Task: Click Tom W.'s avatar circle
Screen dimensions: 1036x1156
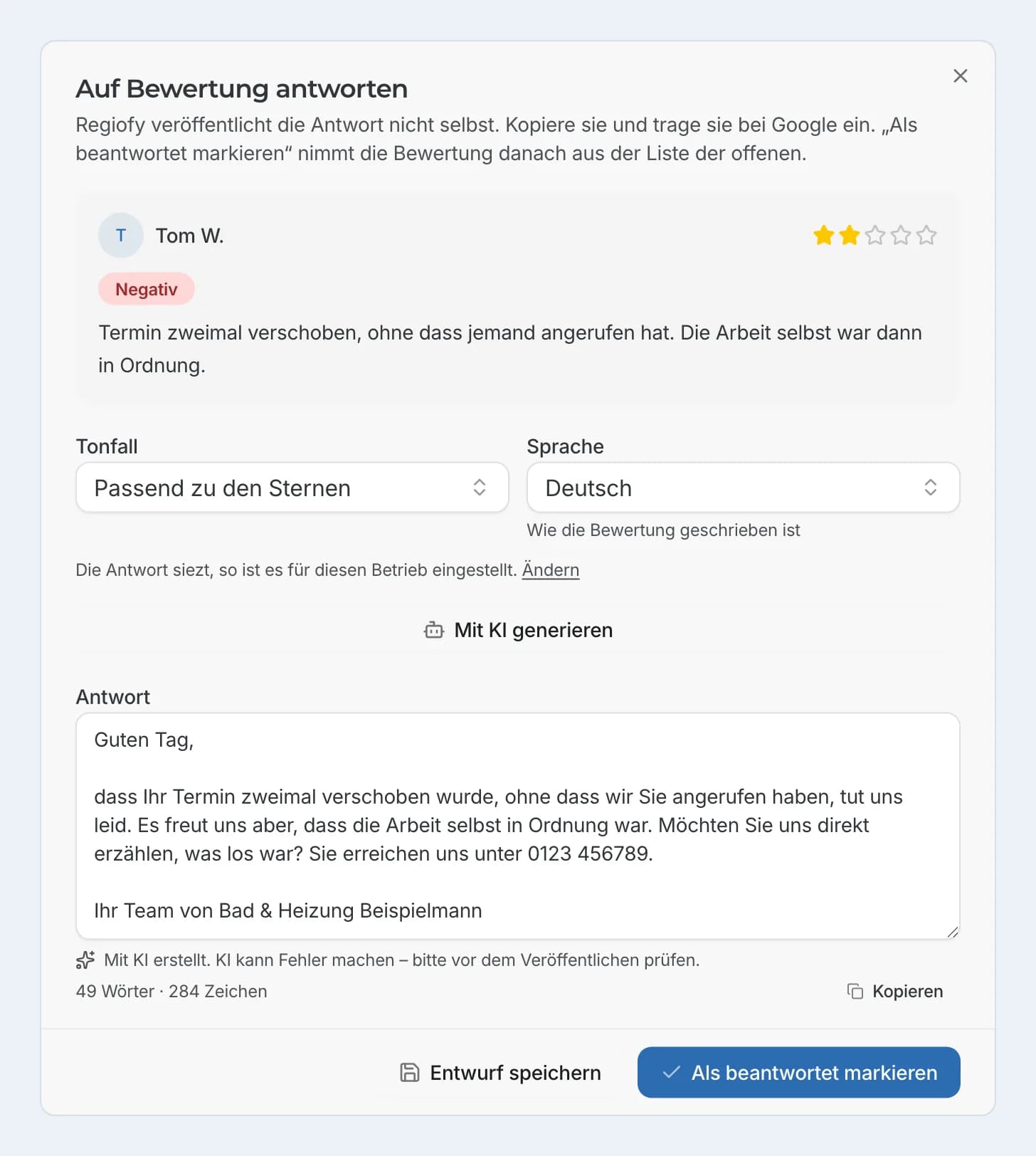Action: (121, 236)
